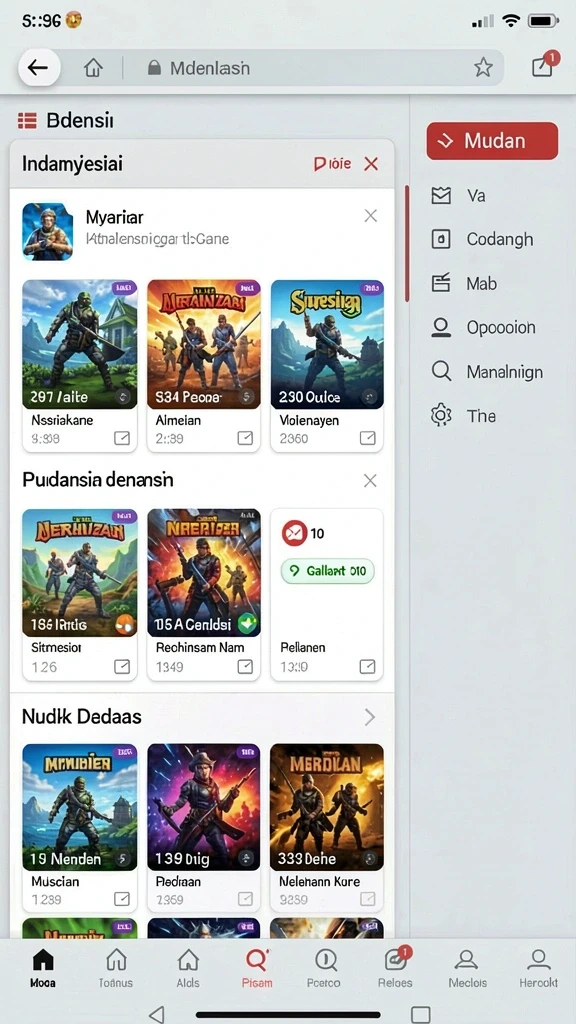Switch to the Poetco tab
This screenshot has width=576, height=1024.
[325, 968]
